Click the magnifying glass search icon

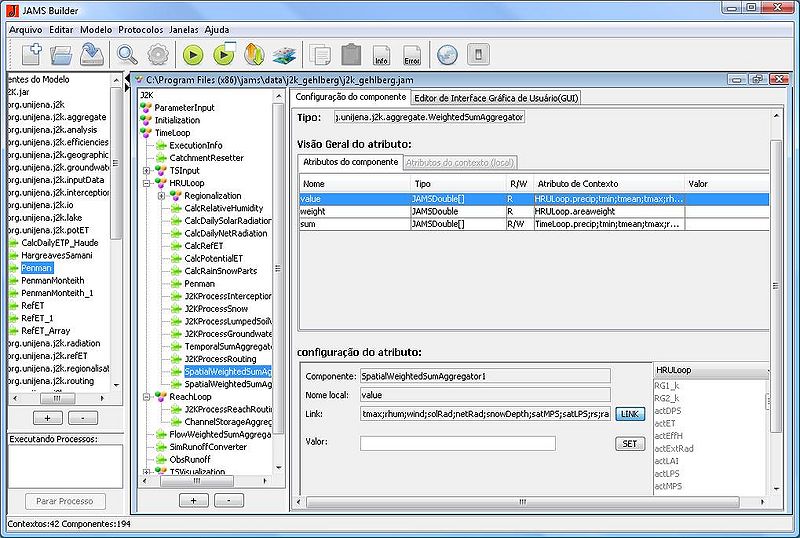tap(128, 54)
